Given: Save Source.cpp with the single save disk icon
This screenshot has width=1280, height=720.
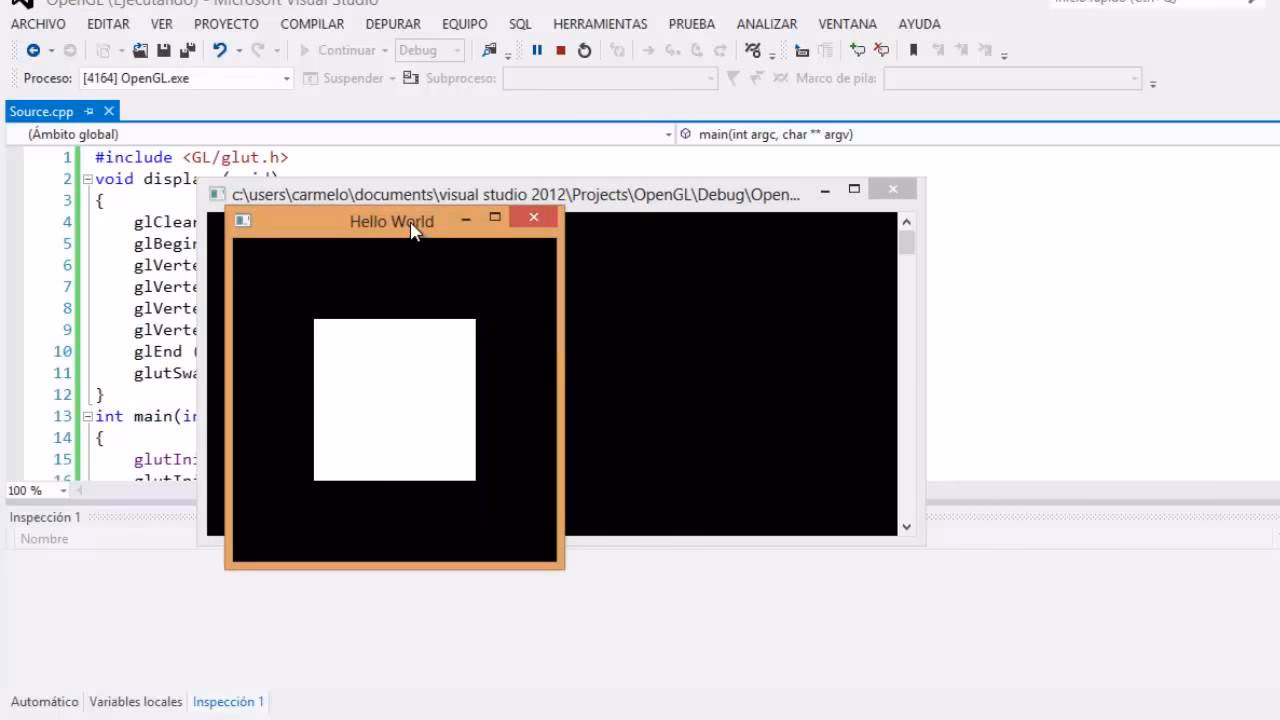Looking at the screenshot, I should (x=163, y=50).
